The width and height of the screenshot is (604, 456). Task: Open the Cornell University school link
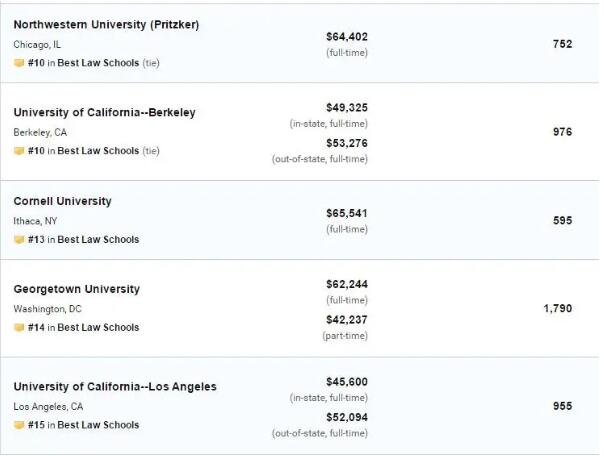pyautogui.click(x=62, y=201)
